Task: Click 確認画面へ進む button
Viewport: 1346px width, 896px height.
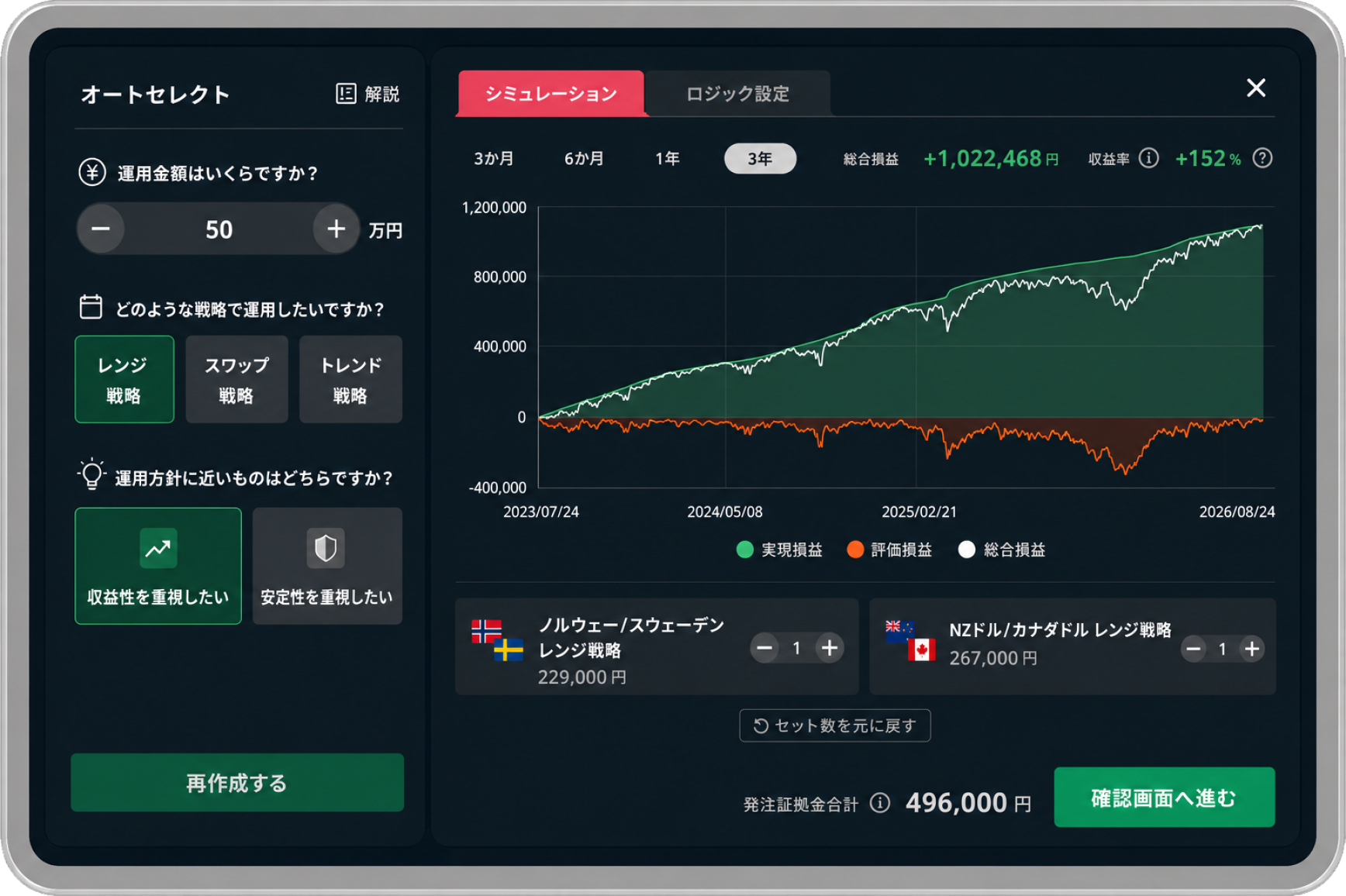Action: (1164, 797)
